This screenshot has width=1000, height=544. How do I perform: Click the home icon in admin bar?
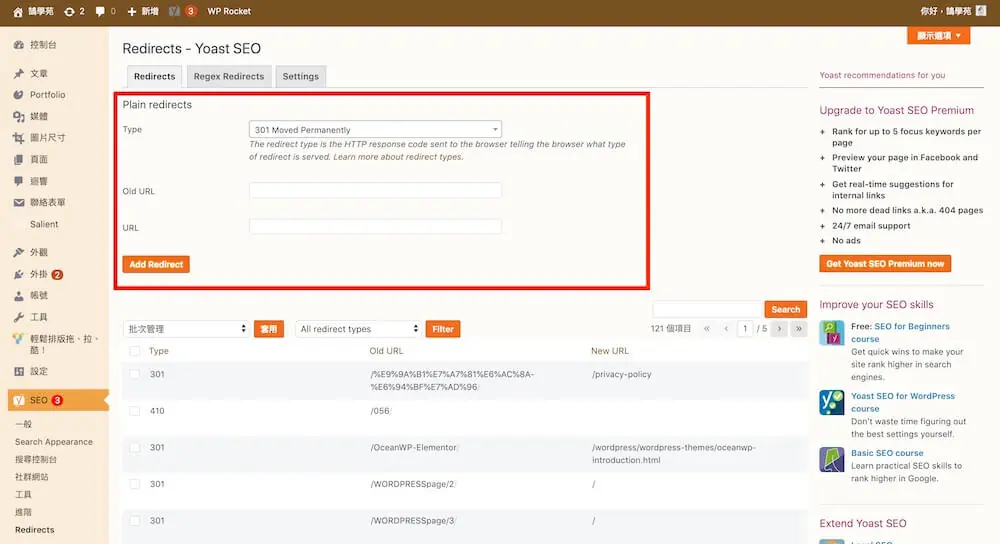click(x=18, y=11)
